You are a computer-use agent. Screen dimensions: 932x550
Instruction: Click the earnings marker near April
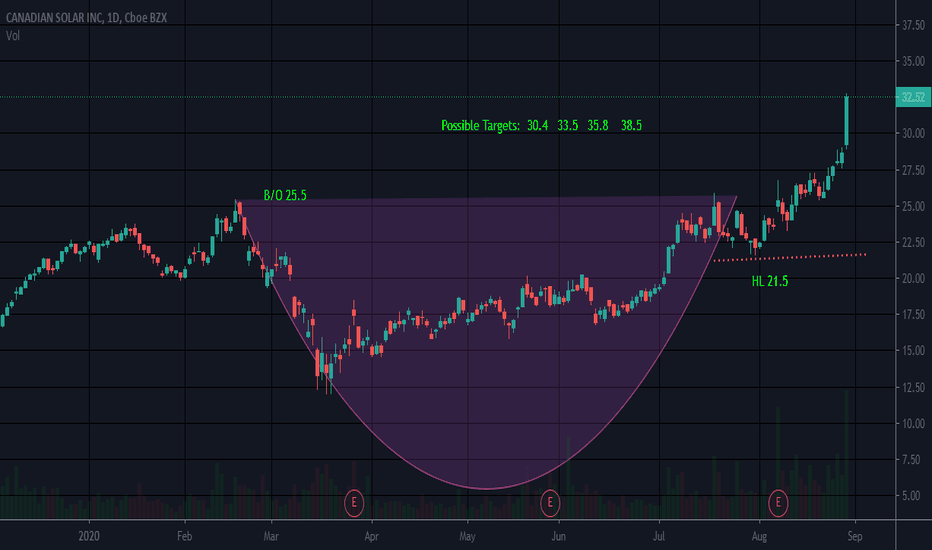tap(354, 503)
